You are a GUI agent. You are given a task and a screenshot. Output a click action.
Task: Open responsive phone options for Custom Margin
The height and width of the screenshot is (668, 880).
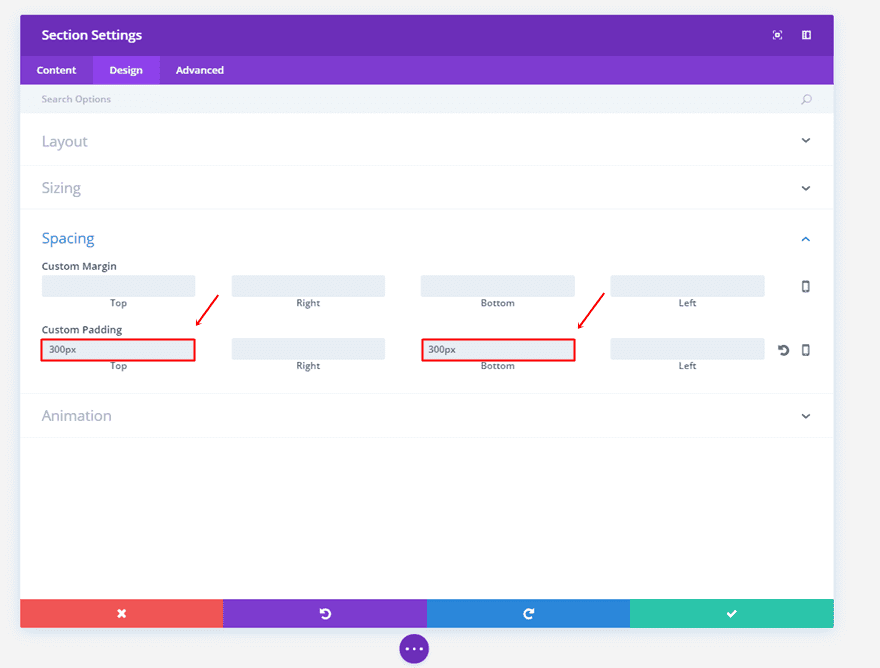(806, 286)
